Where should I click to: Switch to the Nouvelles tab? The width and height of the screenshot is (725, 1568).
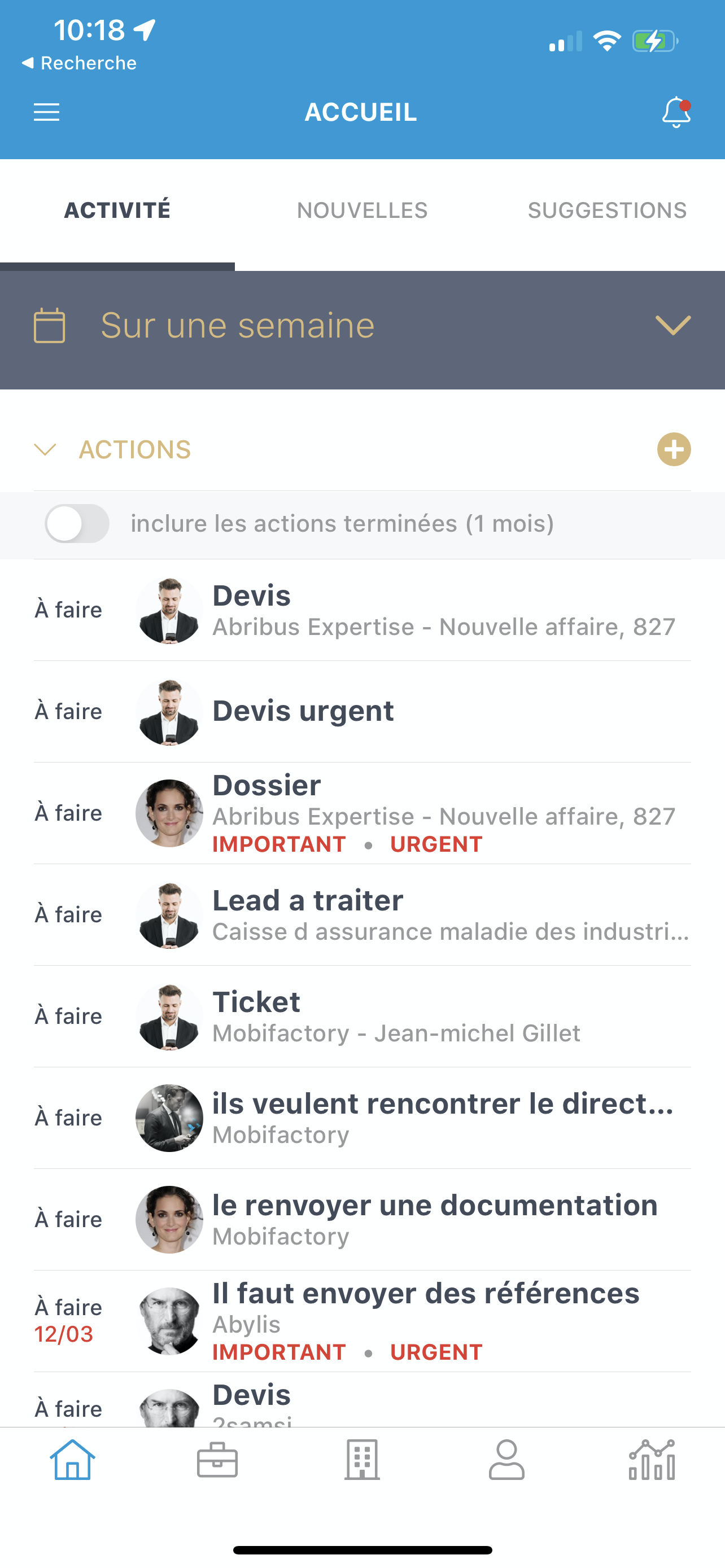pos(362,211)
